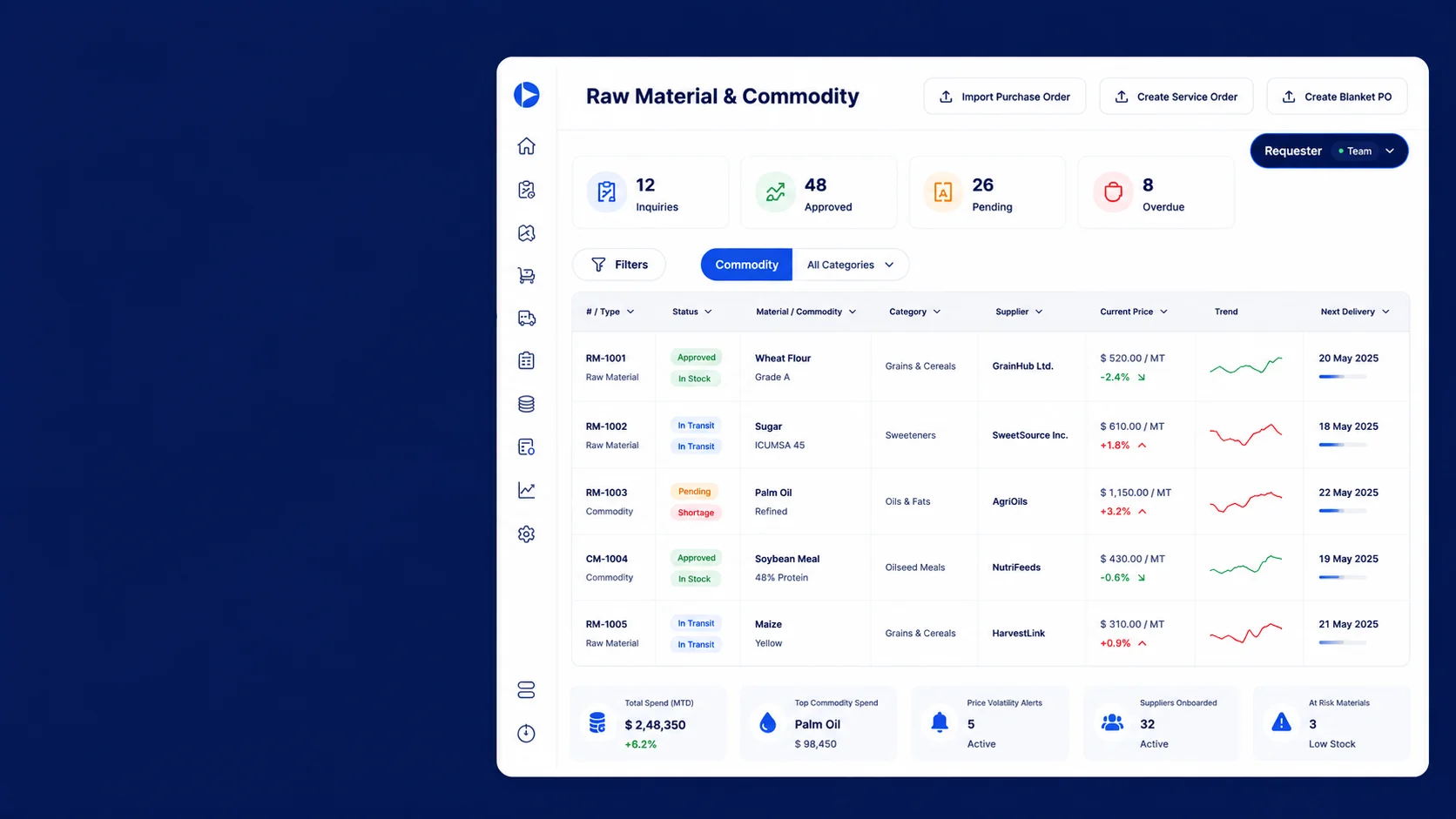Screen dimensions: 1456x819
Task: Click the shopping cart sidebar icon
Action: coord(526,275)
